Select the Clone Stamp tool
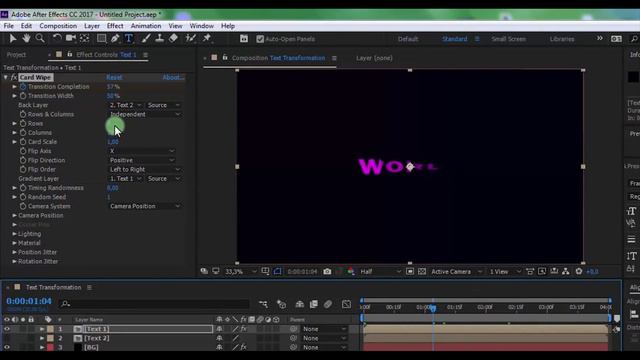The height and width of the screenshot is (360, 640). pos(160,39)
